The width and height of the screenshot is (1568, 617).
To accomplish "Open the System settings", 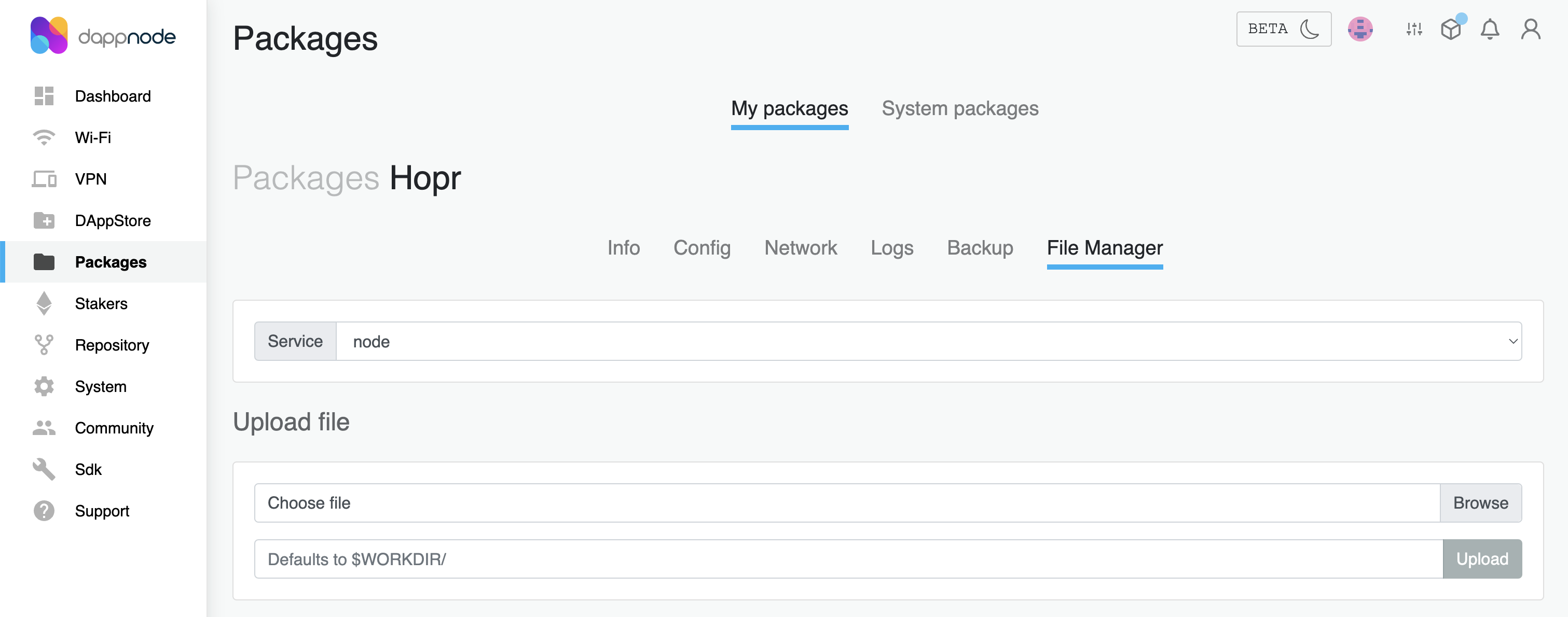I will click(100, 386).
